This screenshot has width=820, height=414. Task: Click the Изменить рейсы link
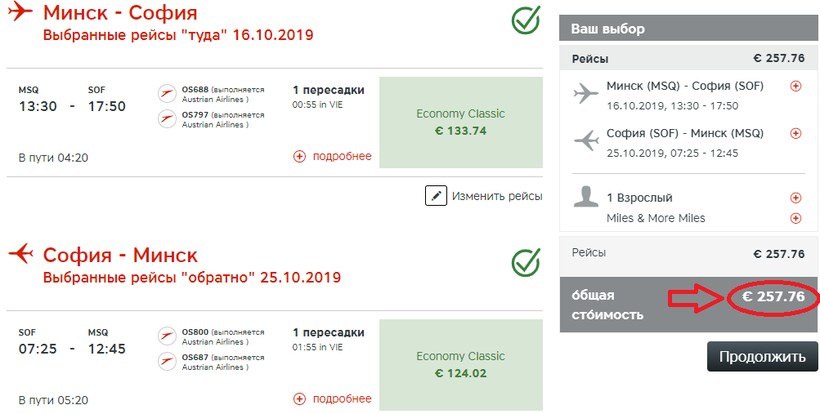tap(496, 195)
